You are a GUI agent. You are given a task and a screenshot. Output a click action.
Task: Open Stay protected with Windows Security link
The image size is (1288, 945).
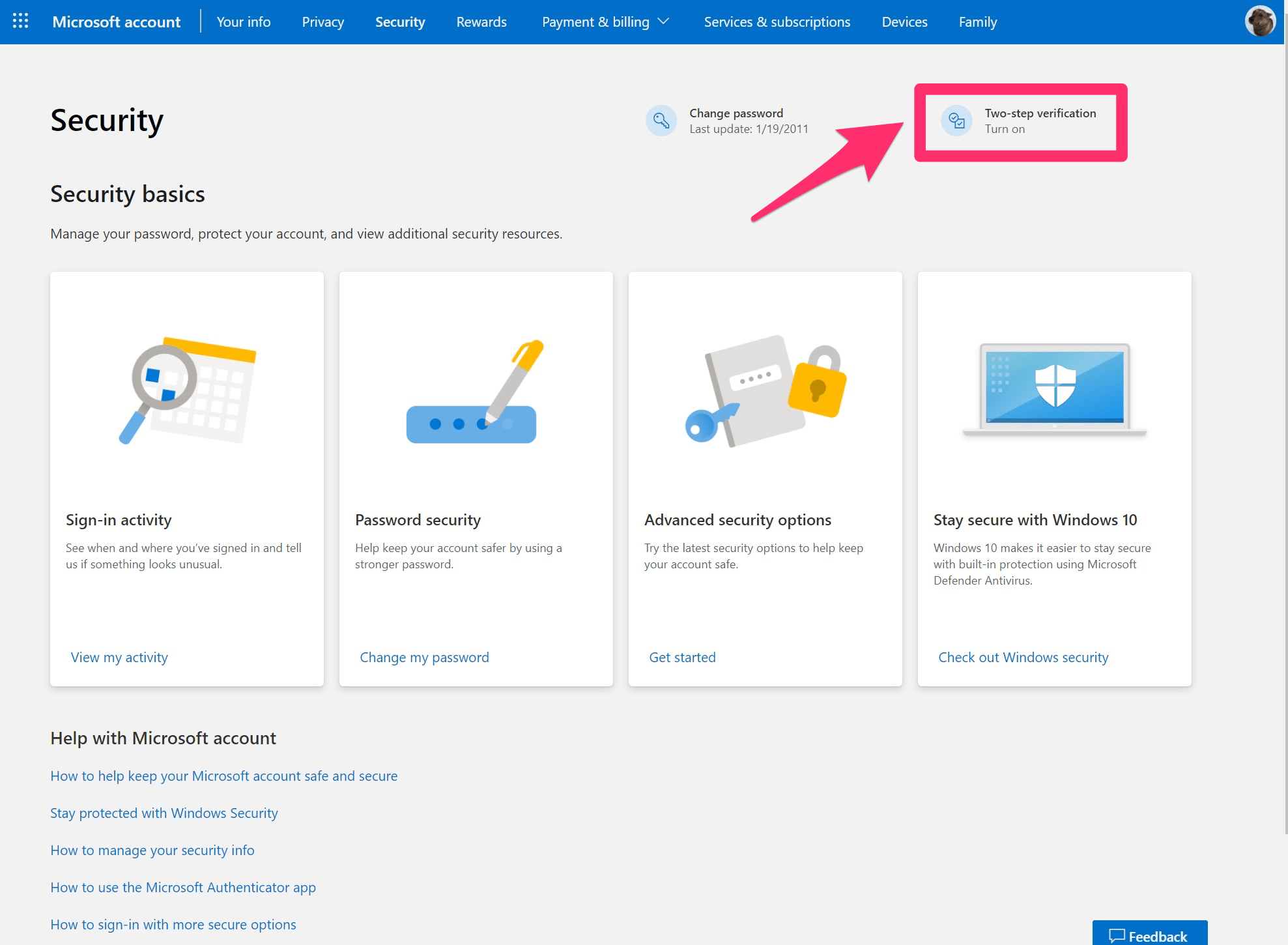(164, 813)
